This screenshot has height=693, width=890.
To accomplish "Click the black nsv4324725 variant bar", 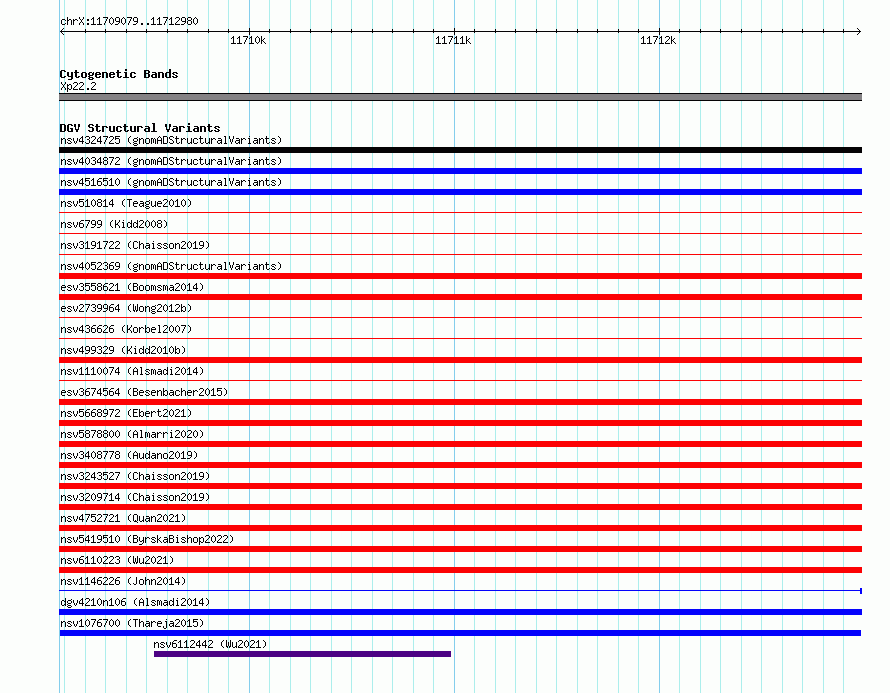I will pos(460,150).
